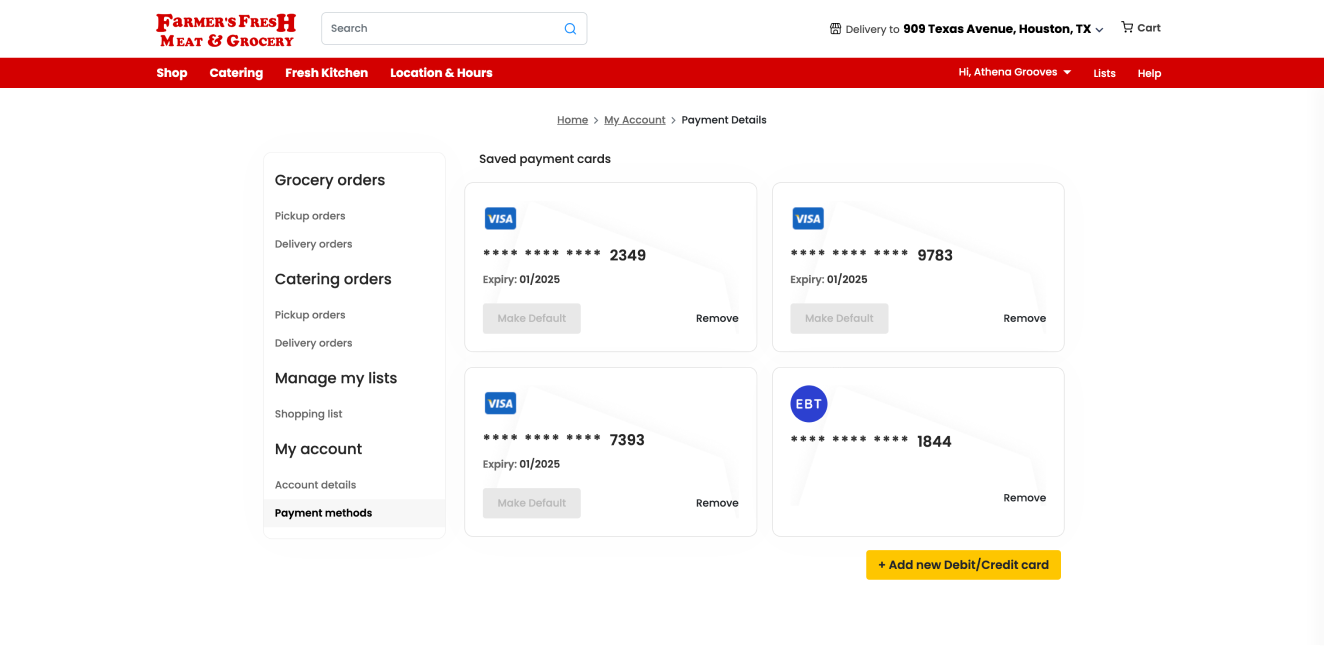Click Add new Debit/Credit card button

point(963,565)
